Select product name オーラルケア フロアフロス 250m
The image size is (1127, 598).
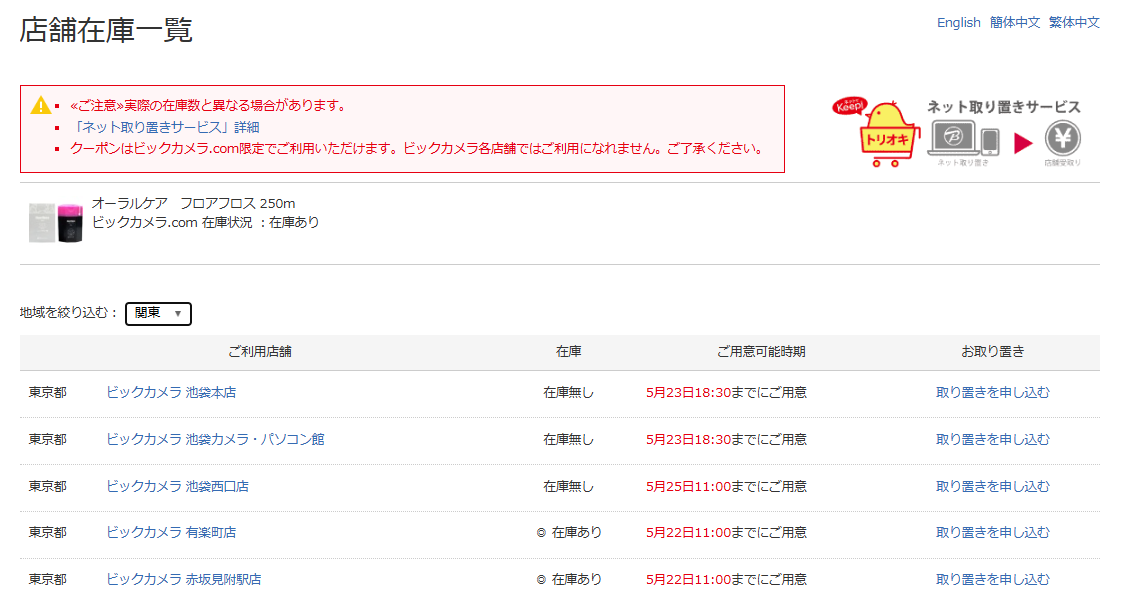point(193,203)
